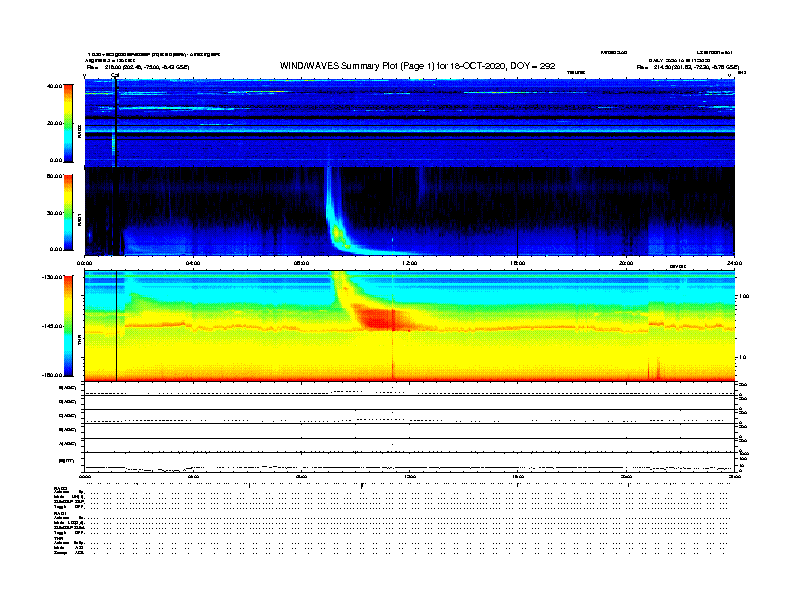Click the Cal marker above the RAD2 panel
Image resolution: width=792 pixels, height=612 pixels.
pyautogui.click(x=115, y=75)
